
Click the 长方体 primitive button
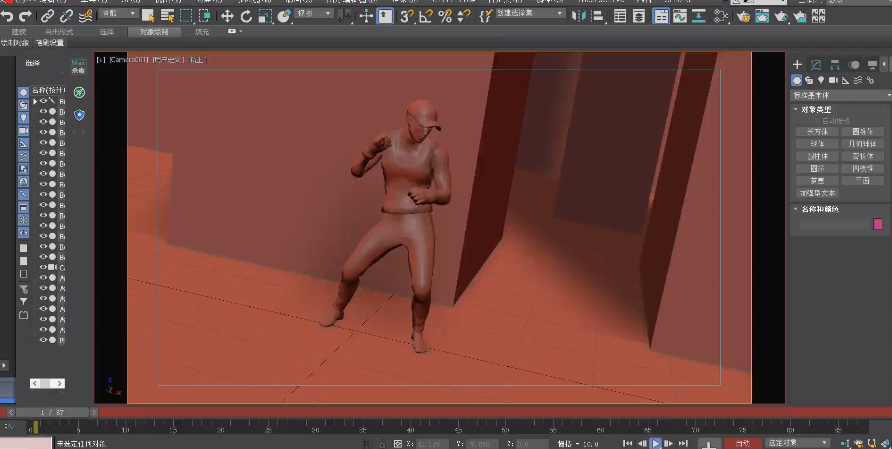817,131
